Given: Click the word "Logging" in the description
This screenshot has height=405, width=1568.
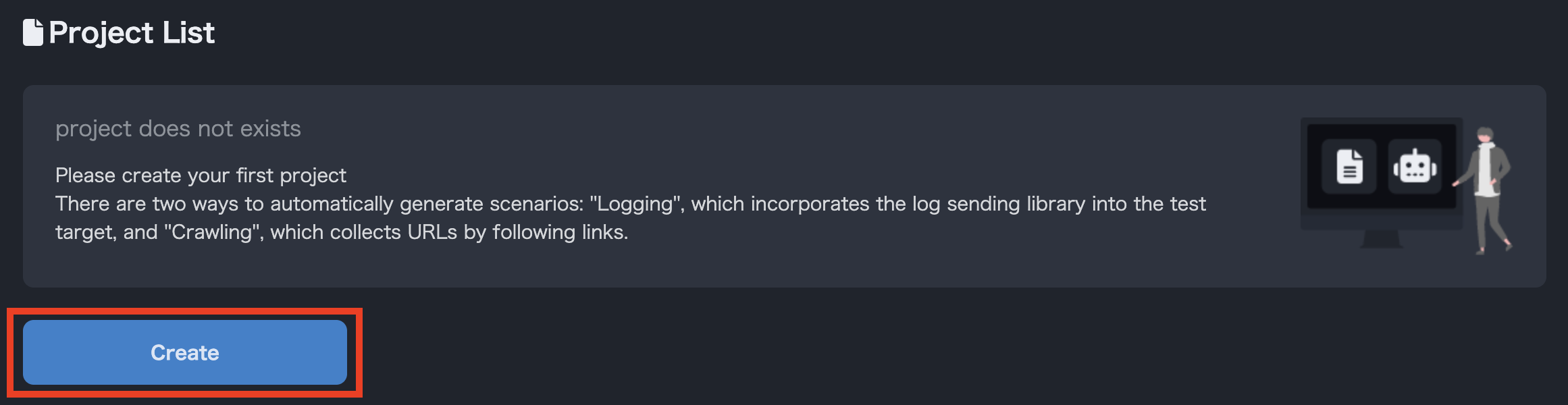Looking at the screenshot, I should tap(637, 204).
